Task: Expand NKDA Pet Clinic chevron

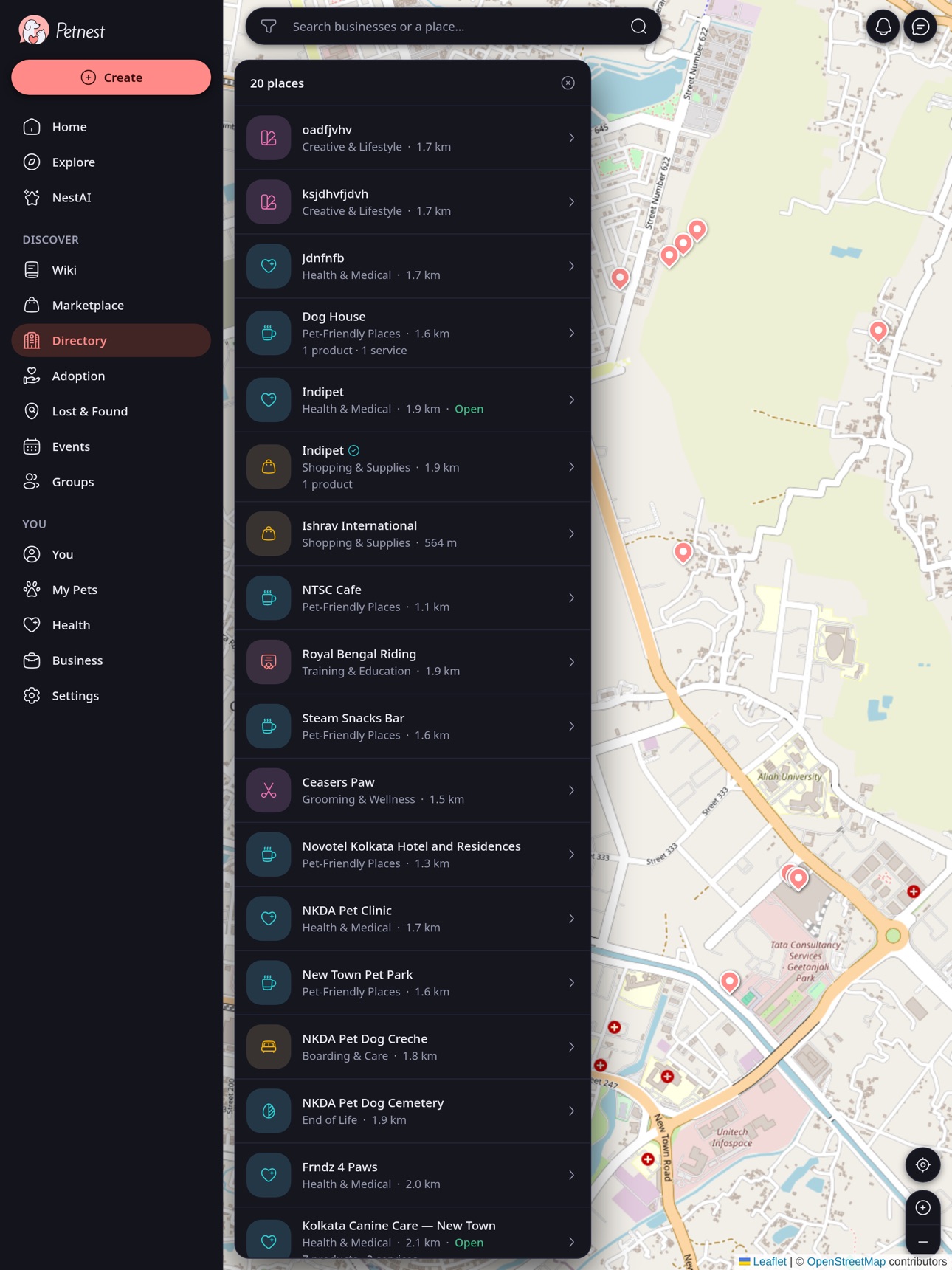Action: pyautogui.click(x=571, y=919)
